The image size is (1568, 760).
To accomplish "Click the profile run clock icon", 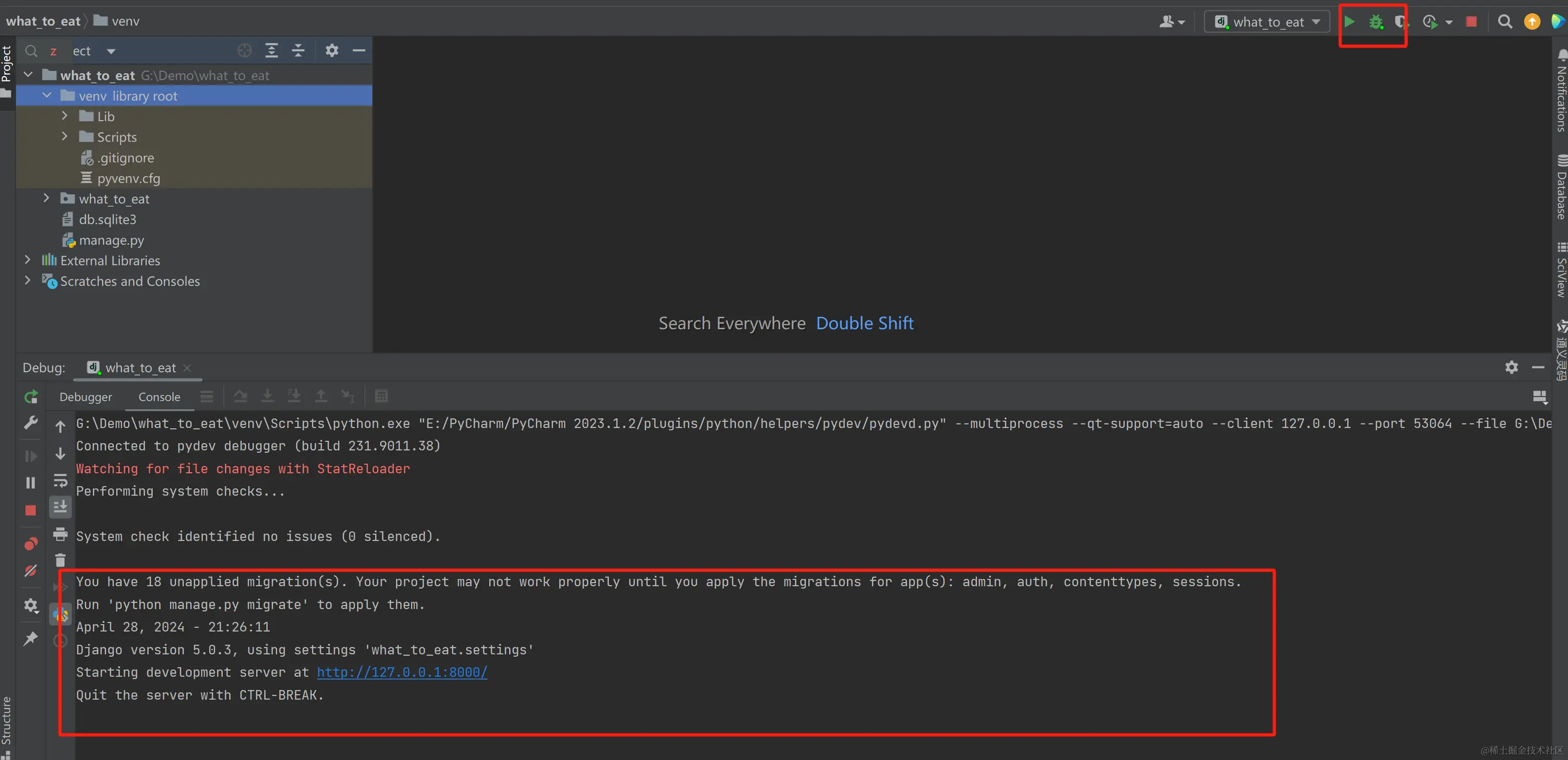I will tap(1430, 22).
